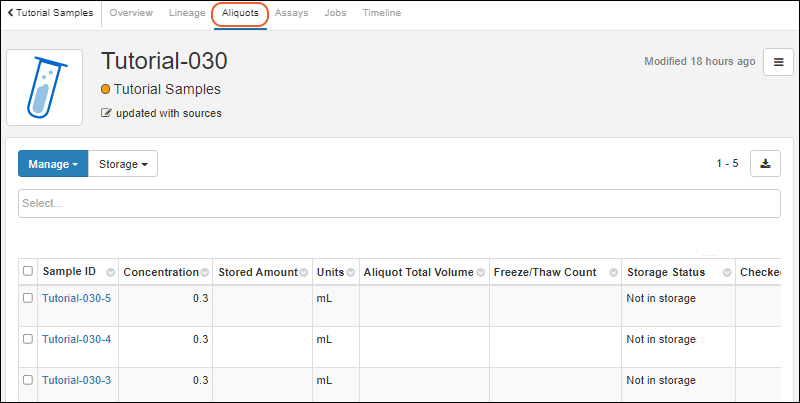Toggle the select-all rows checkbox

click(28, 271)
